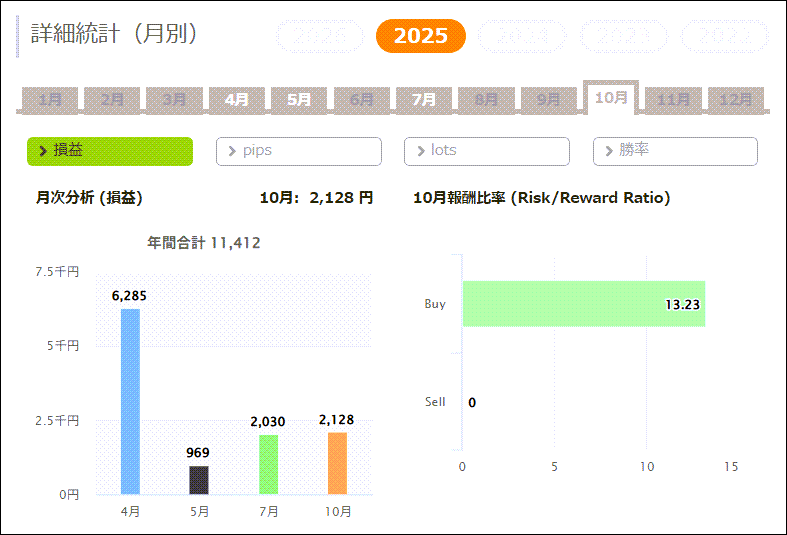Click the orange 10月 bar in chart
The height and width of the screenshot is (535, 787).
tap(338, 463)
